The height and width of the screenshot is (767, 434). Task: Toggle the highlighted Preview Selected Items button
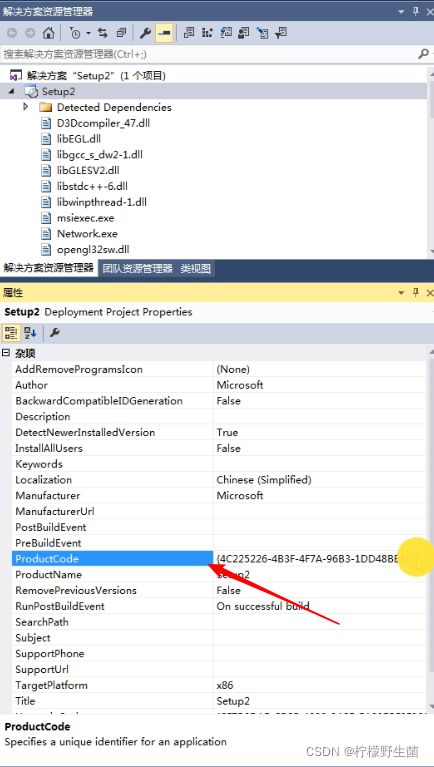pos(164,33)
